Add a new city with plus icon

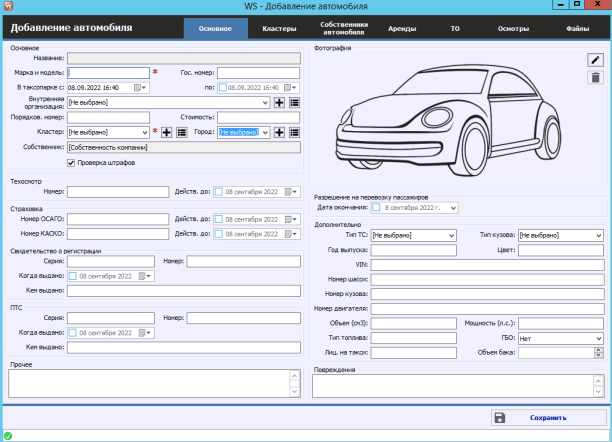(280, 132)
